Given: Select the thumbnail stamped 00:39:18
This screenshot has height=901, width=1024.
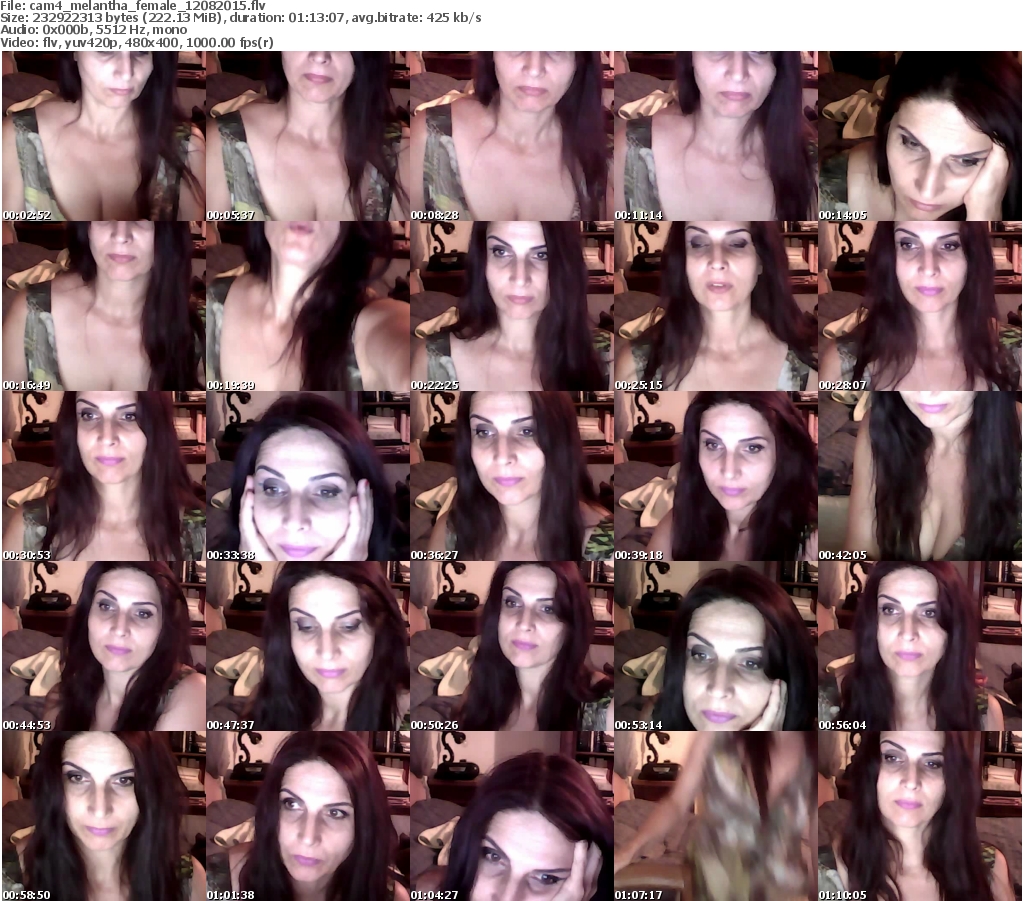Looking at the screenshot, I should [x=715, y=476].
